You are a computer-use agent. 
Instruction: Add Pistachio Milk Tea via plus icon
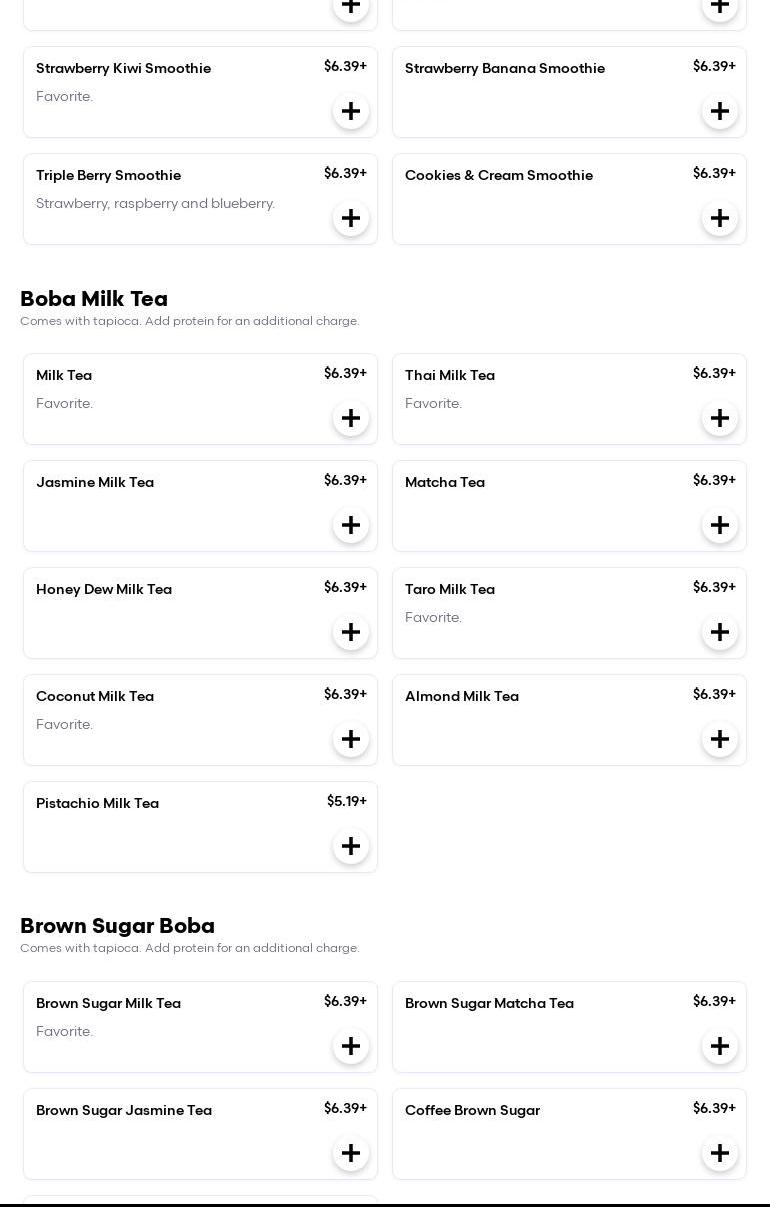(x=351, y=846)
